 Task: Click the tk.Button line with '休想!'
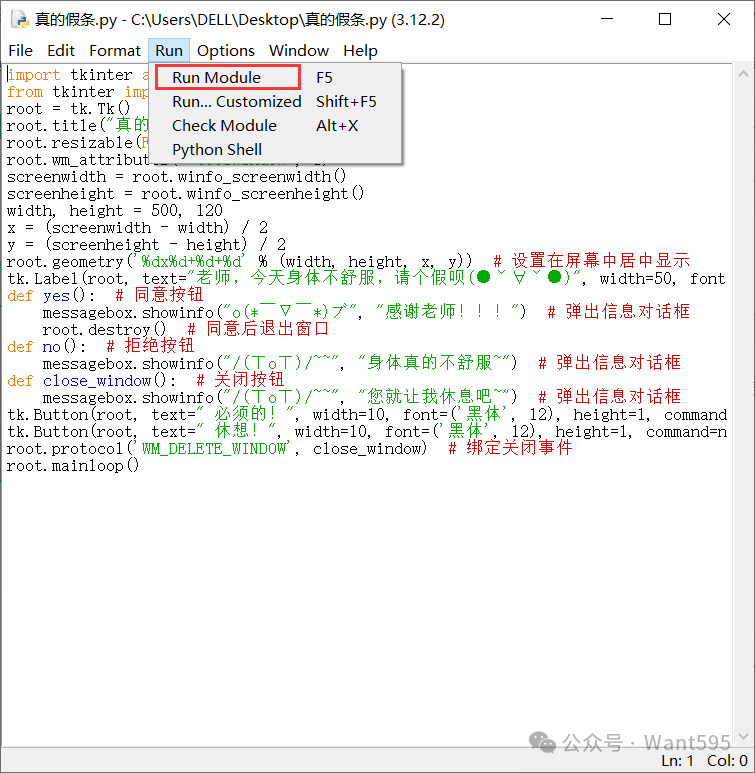[367, 432]
